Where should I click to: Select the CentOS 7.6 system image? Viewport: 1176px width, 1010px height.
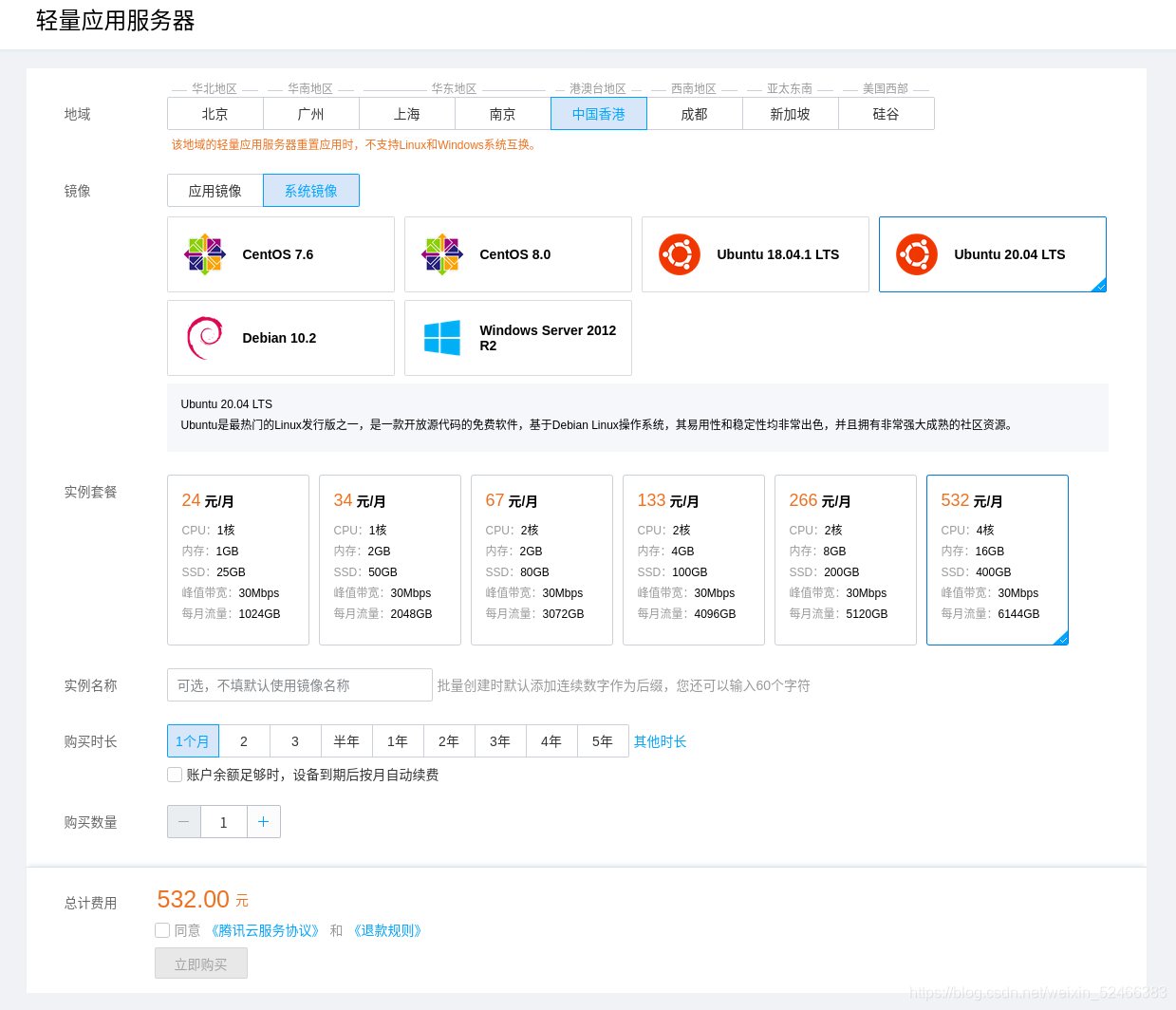(280, 253)
